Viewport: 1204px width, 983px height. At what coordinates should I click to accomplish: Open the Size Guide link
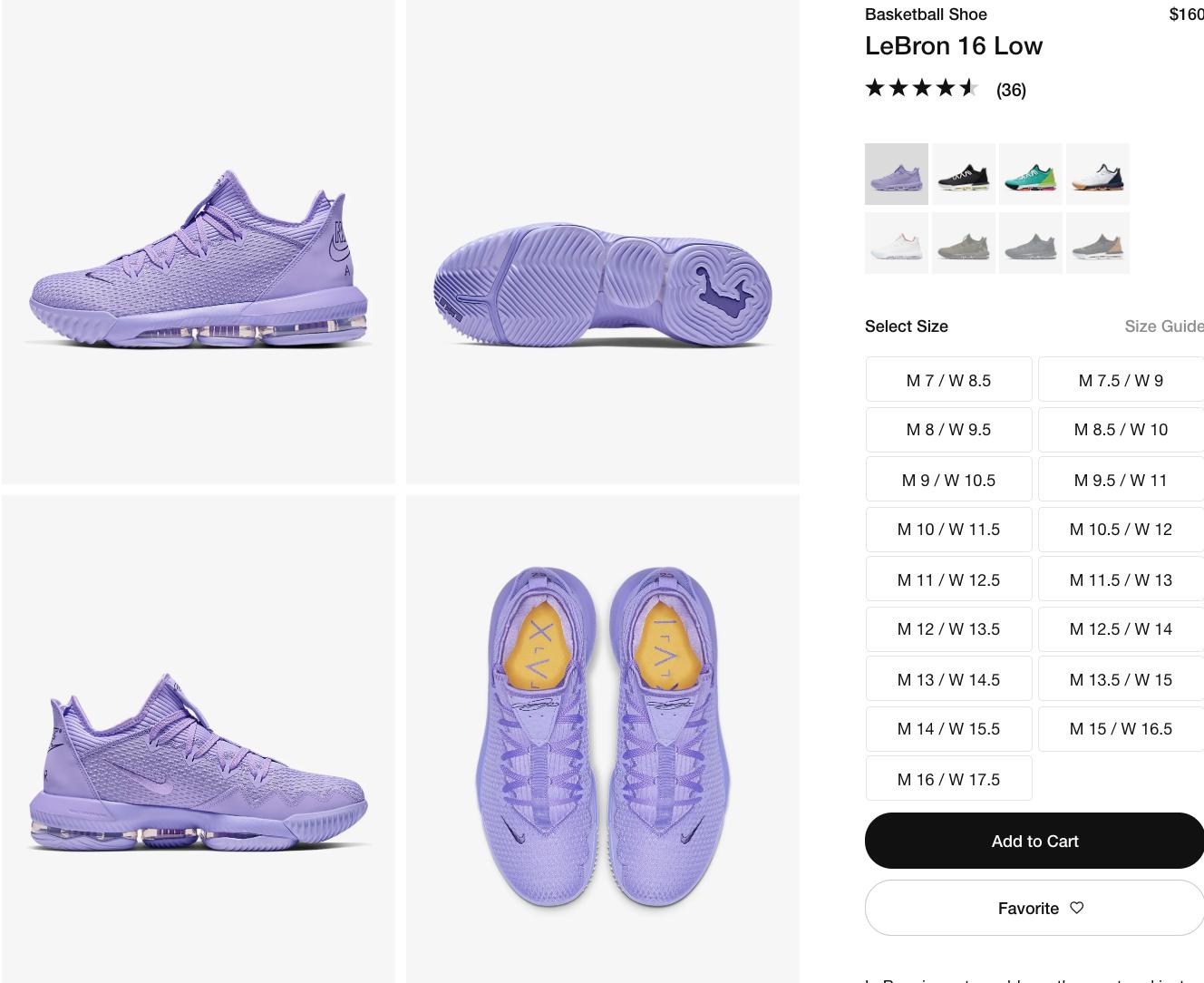click(1164, 326)
